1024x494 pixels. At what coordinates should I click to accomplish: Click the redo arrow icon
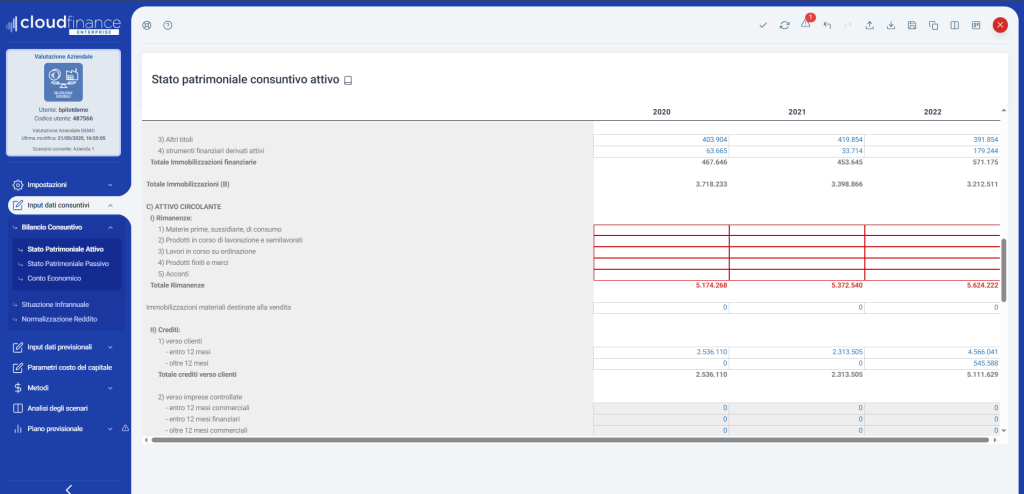pyautogui.click(x=848, y=25)
